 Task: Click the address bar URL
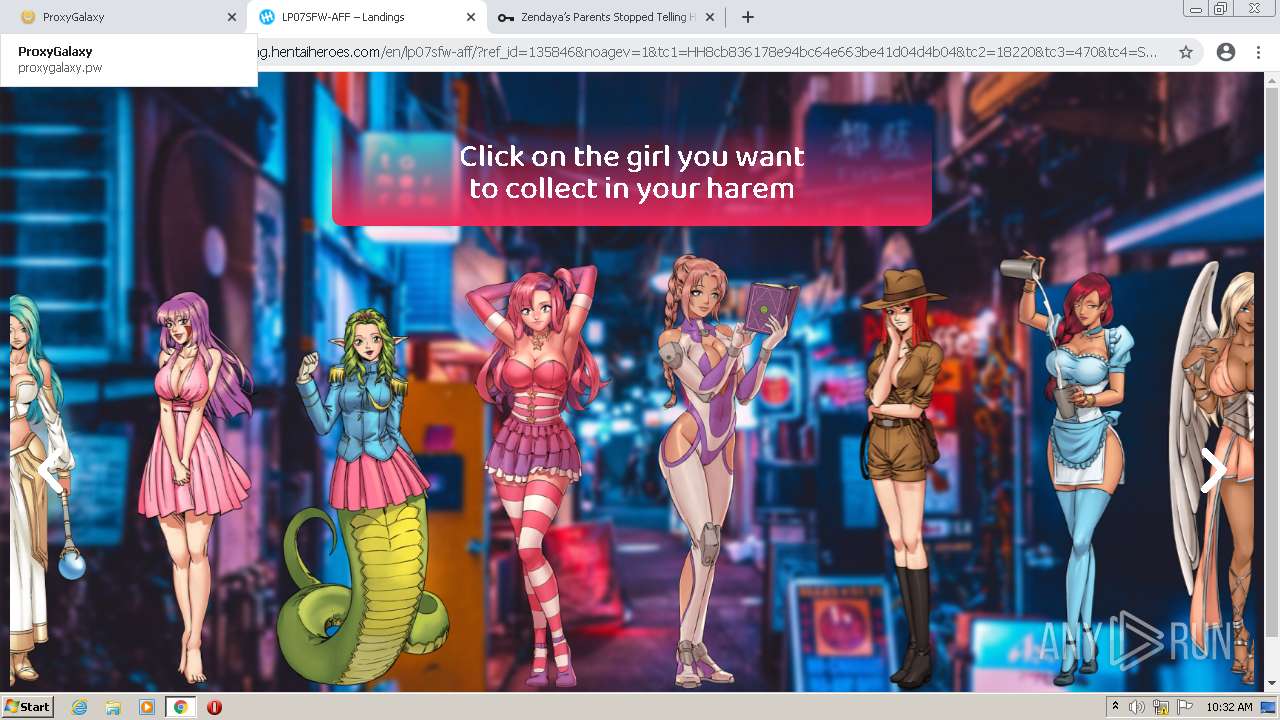coord(707,52)
